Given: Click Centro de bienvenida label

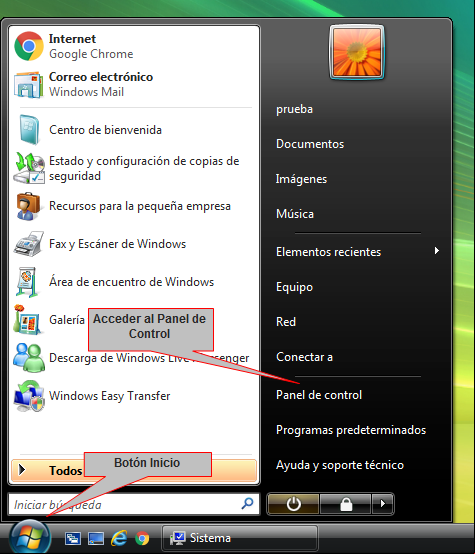Looking at the screenshot, I should pos(105,130).
